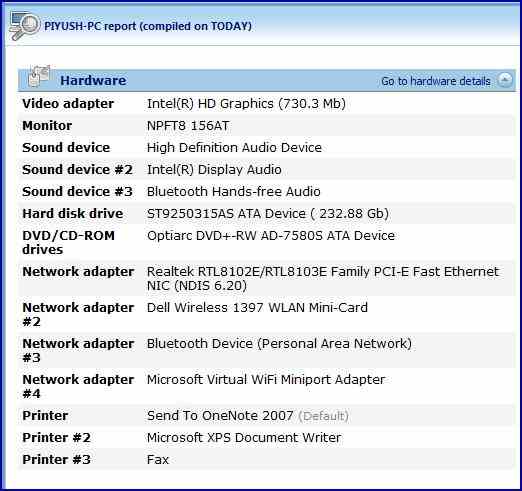The width and height of the screenshot is (522, 491).
Task: Click the Hardware section heading
Action: coord(93,80)
